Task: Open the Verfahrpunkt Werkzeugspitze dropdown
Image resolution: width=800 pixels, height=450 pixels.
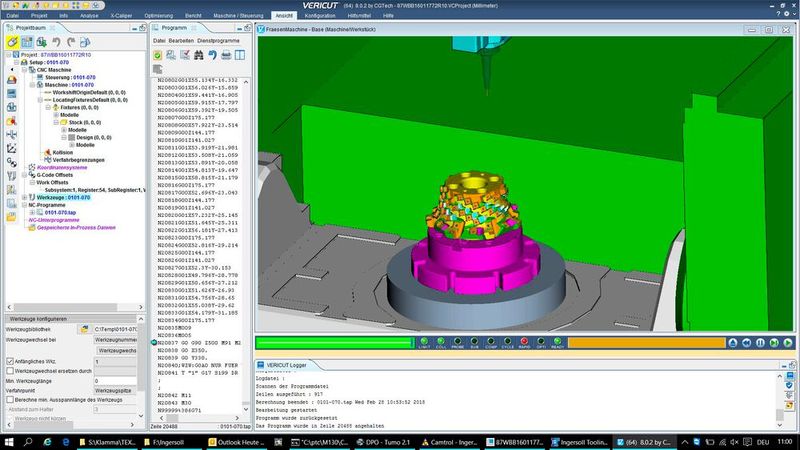Action: tap(115, 390)
